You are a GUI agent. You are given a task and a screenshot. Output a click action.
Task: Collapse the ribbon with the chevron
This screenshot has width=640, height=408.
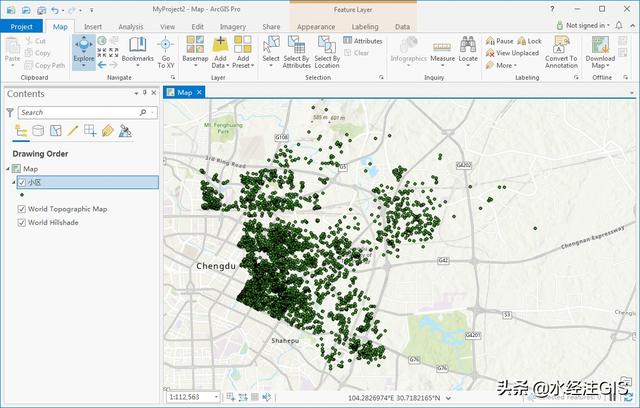click(x=633, y=26)
